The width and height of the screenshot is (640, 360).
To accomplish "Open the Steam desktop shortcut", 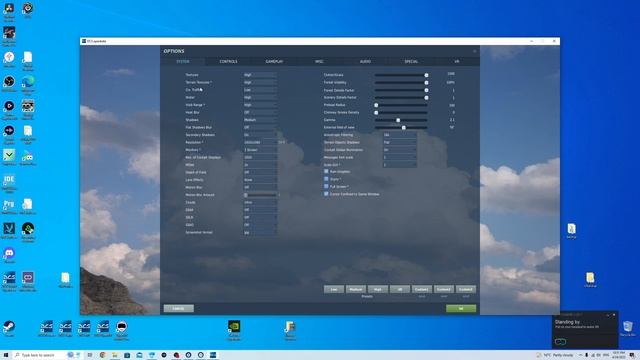I will click(x=9, y=328).
